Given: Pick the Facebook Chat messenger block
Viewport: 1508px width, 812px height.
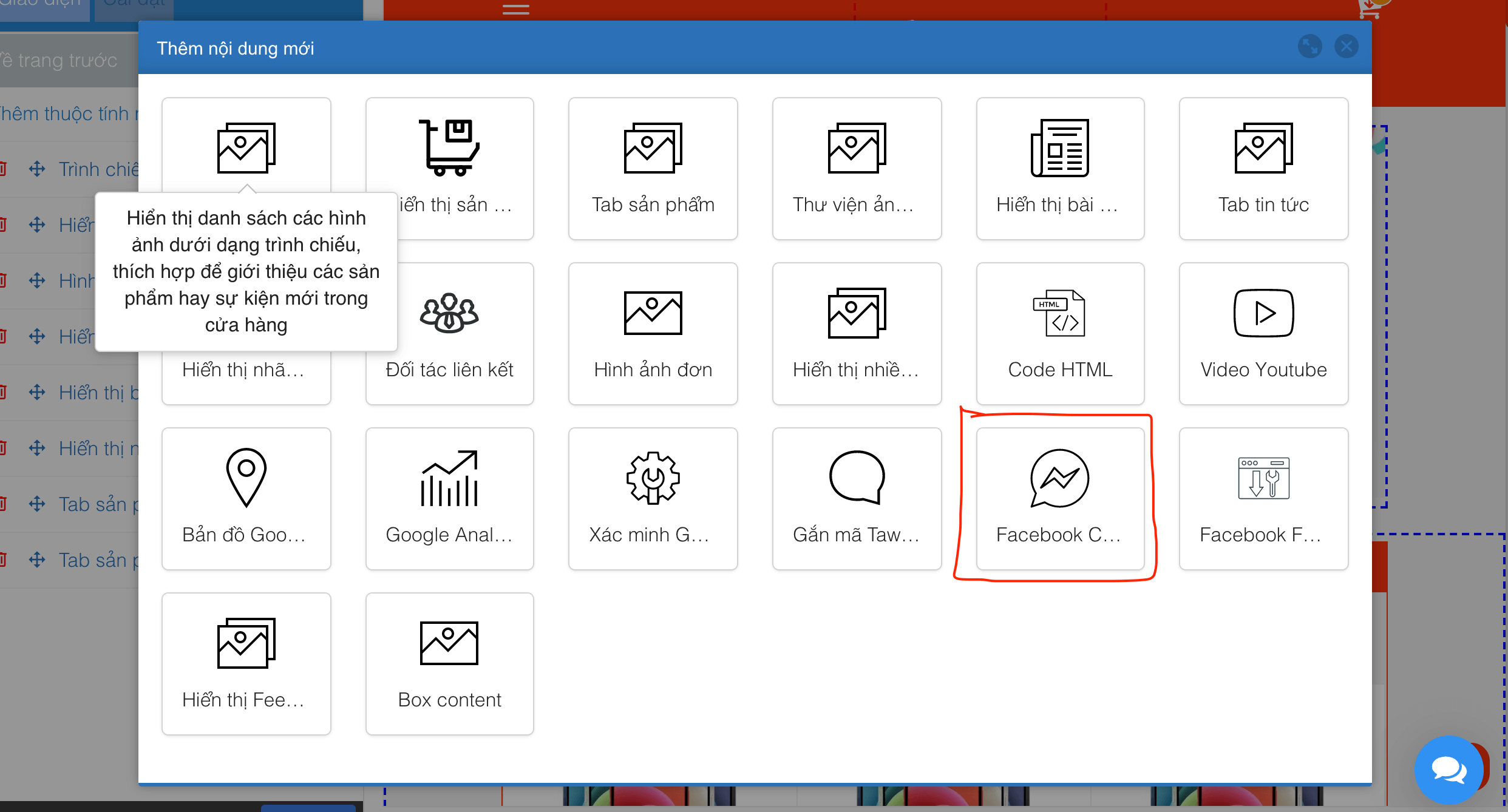Looking at the screenshot, I should tap(1059, 499).
